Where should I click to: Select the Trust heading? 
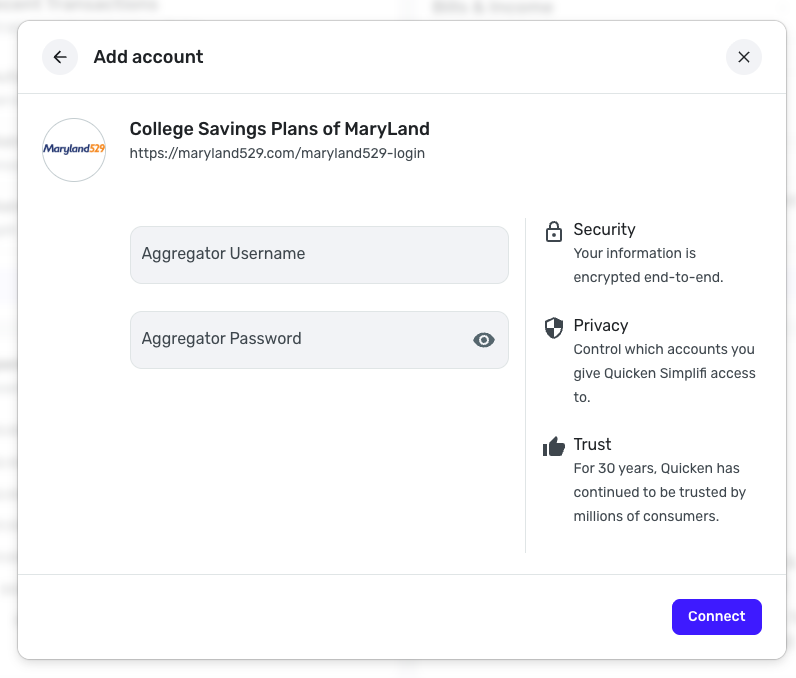tap(592, 444)
